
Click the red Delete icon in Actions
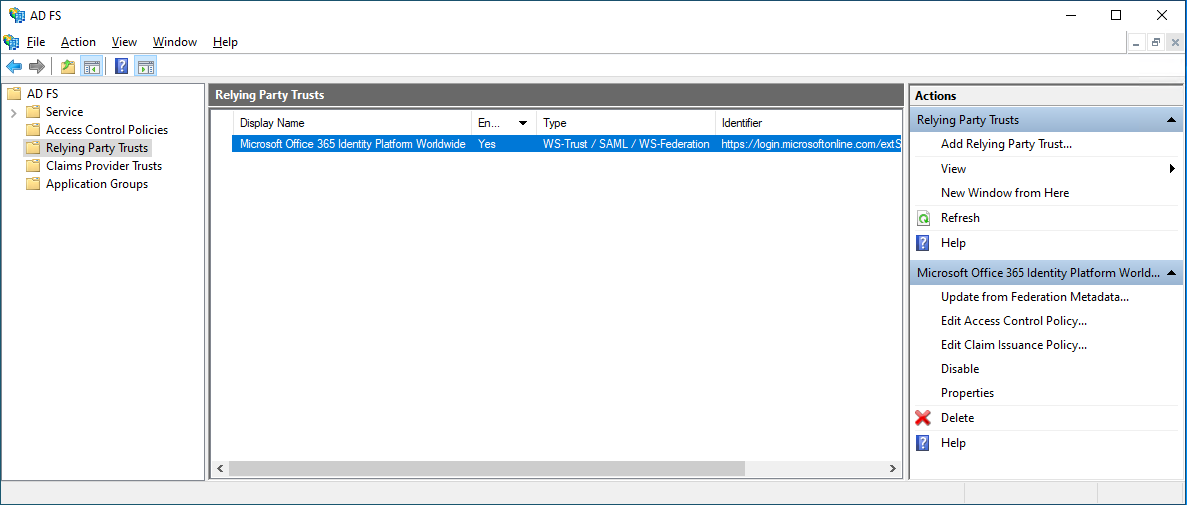[x=923, y=418]
